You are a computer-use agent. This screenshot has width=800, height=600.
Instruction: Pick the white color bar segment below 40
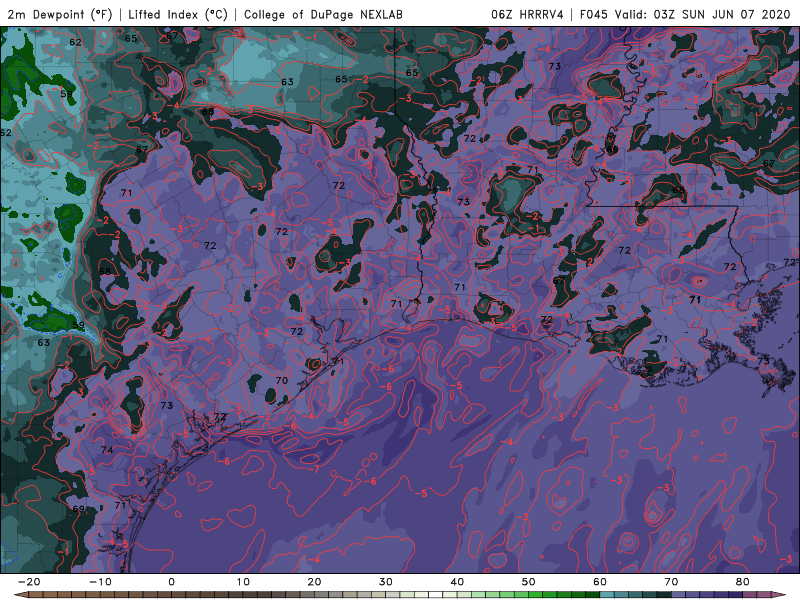[436, 595]
